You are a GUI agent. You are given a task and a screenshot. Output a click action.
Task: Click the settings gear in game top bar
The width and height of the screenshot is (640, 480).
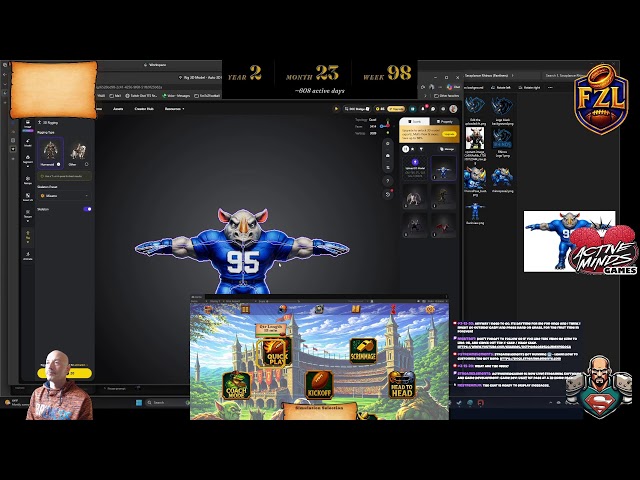[430, 309]
